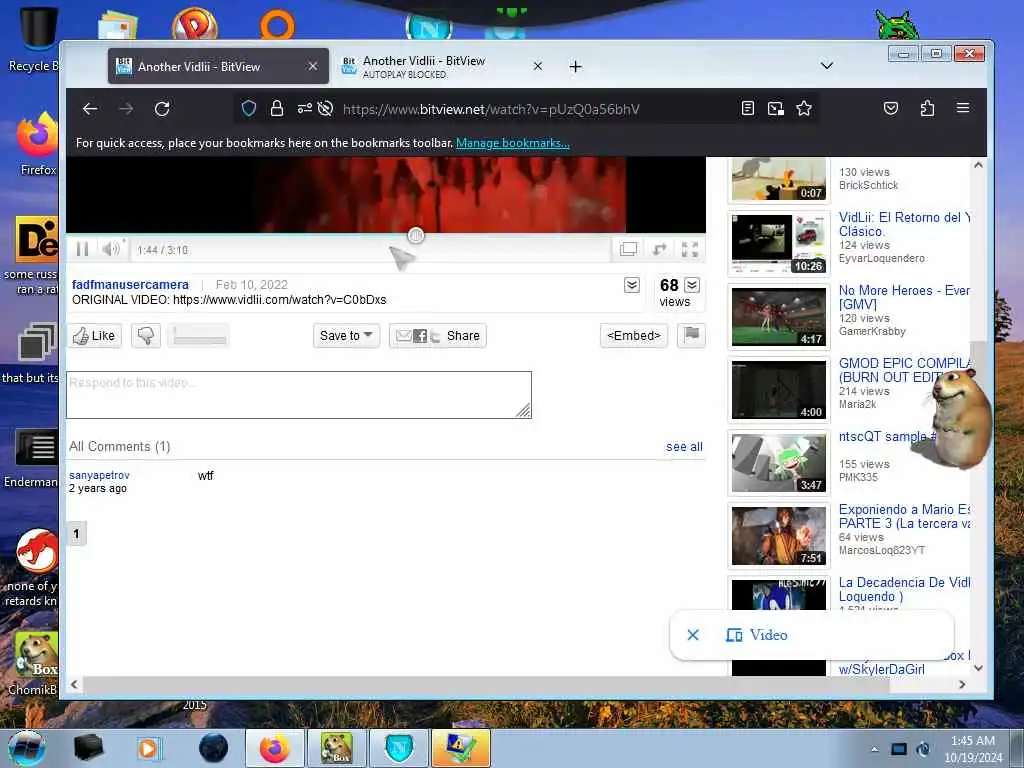Expand the view statistics arrow
Viewport: 1024px width, 768px height.
(x=692, y=285)
